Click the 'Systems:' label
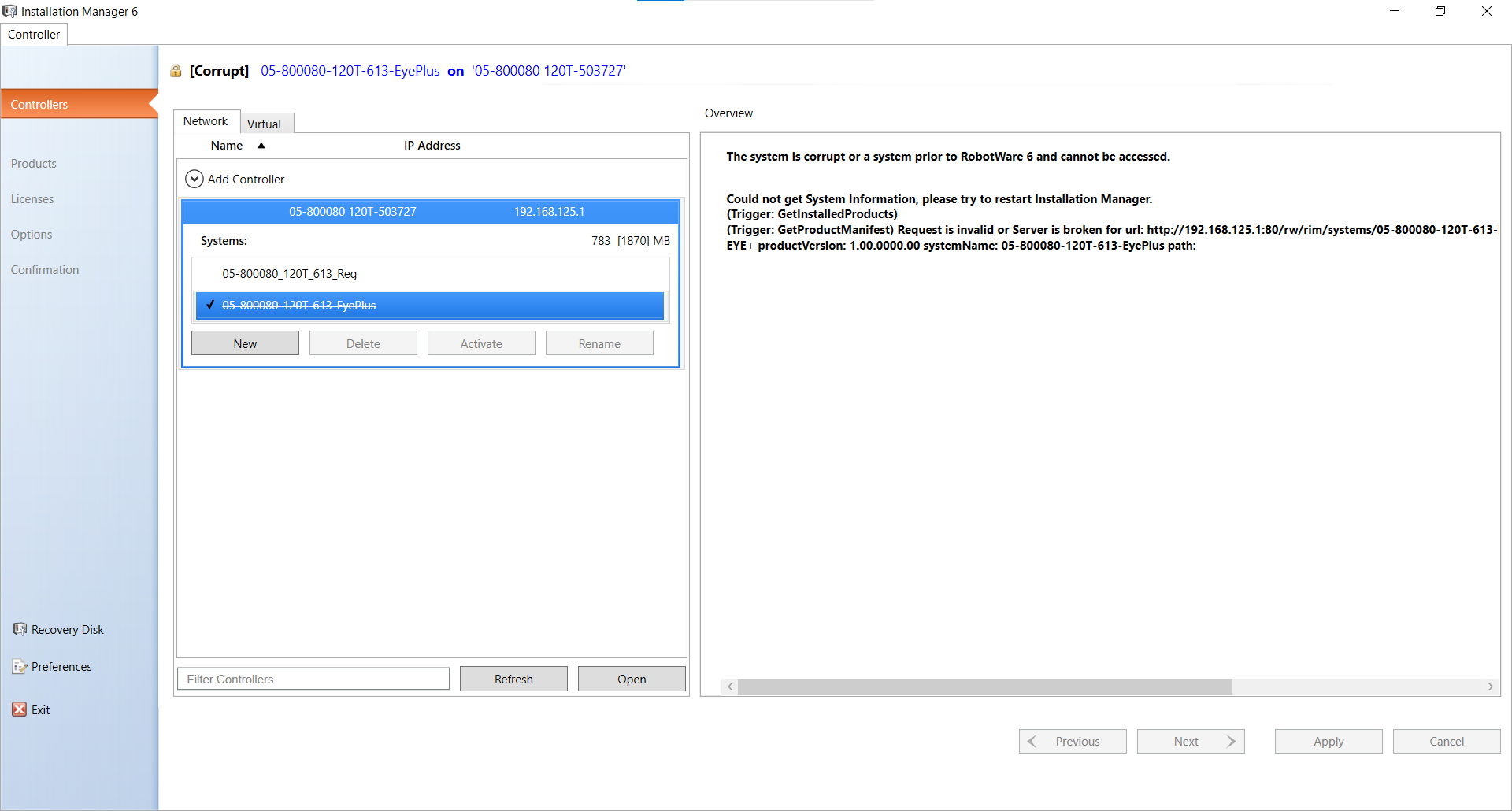 224,241
